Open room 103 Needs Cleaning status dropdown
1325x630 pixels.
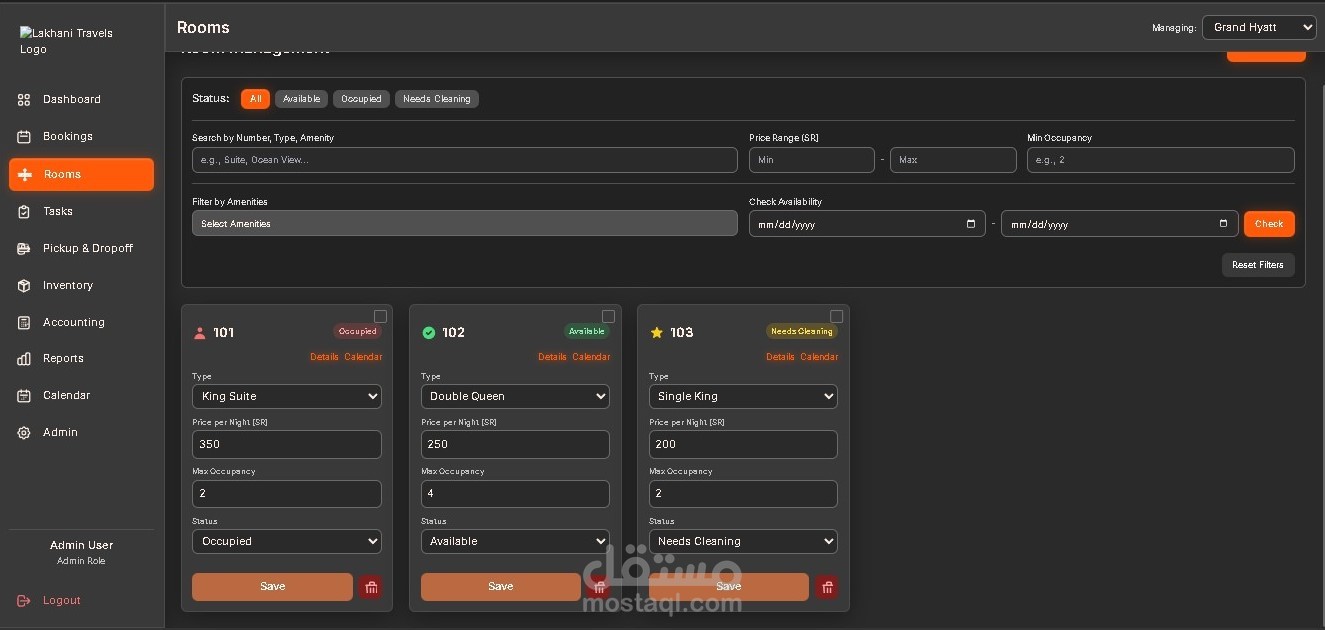pos(743,541)
